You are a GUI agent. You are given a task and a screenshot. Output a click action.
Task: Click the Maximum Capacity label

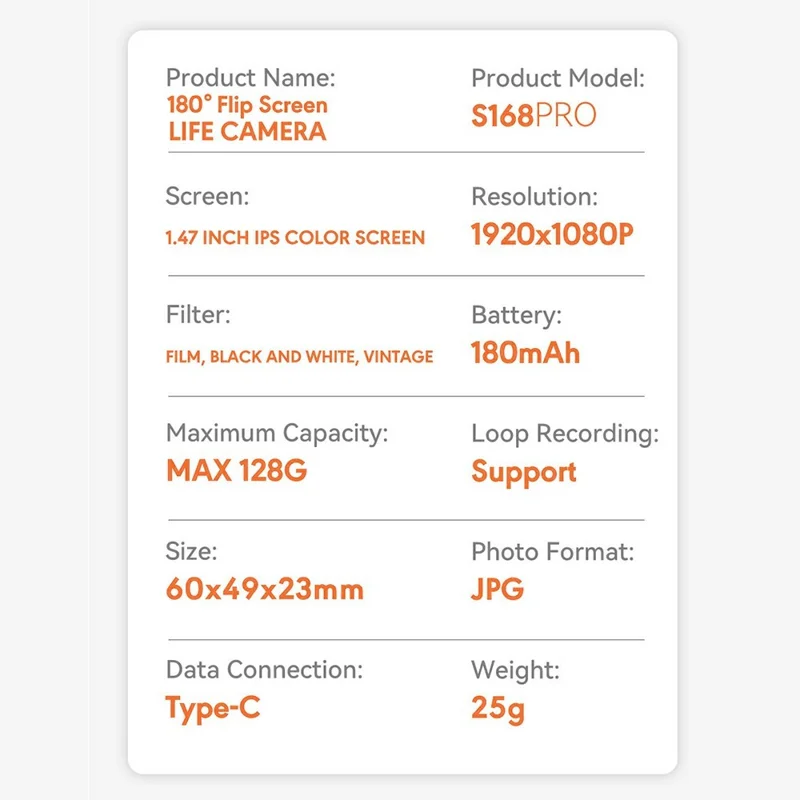(277, 434)
